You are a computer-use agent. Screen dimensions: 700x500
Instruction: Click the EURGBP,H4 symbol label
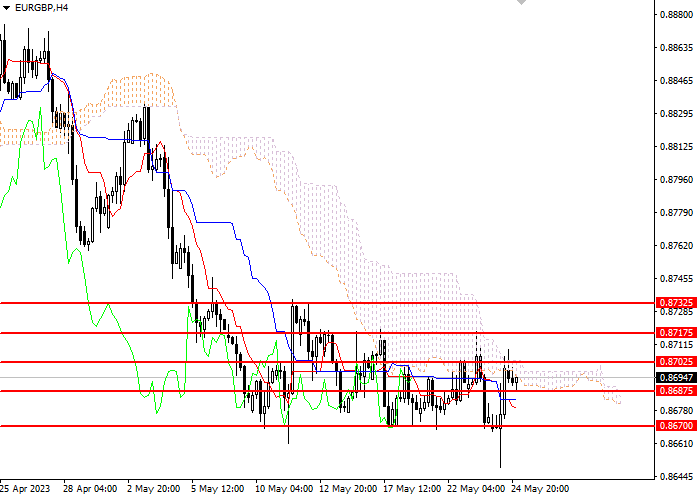tap(42, 8)
